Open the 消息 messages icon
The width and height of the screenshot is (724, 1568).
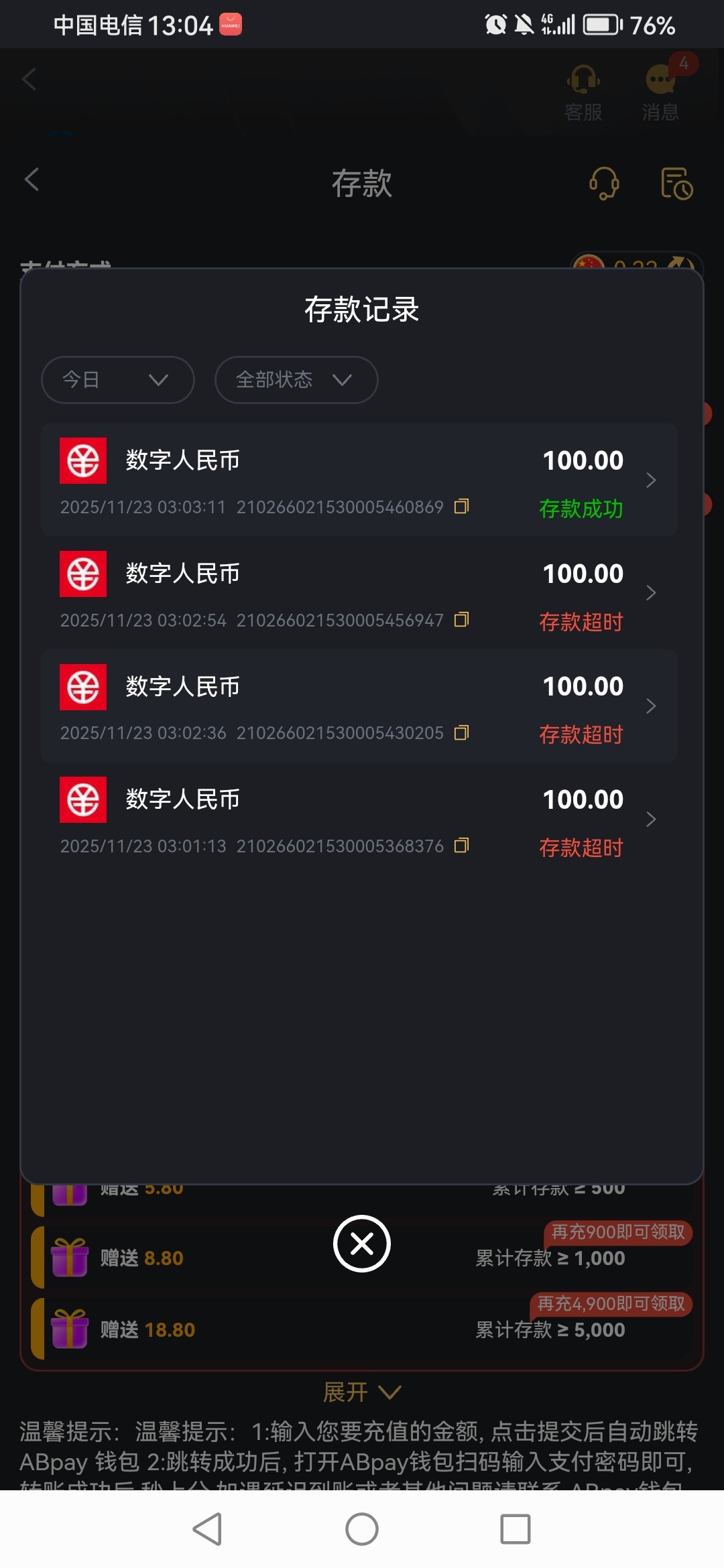pyautogui.click(x=660, y=92)
